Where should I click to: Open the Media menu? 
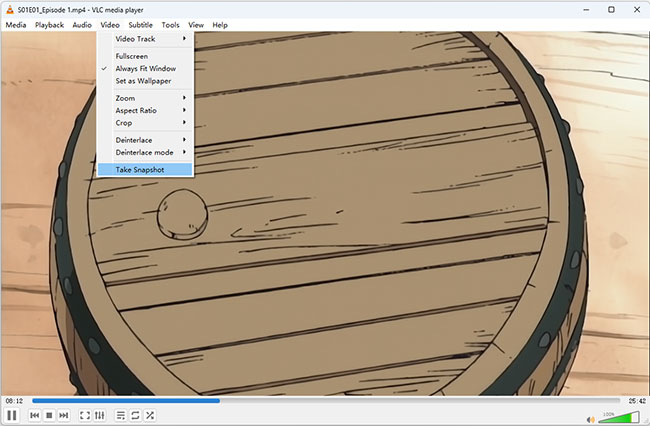[16, 25]
